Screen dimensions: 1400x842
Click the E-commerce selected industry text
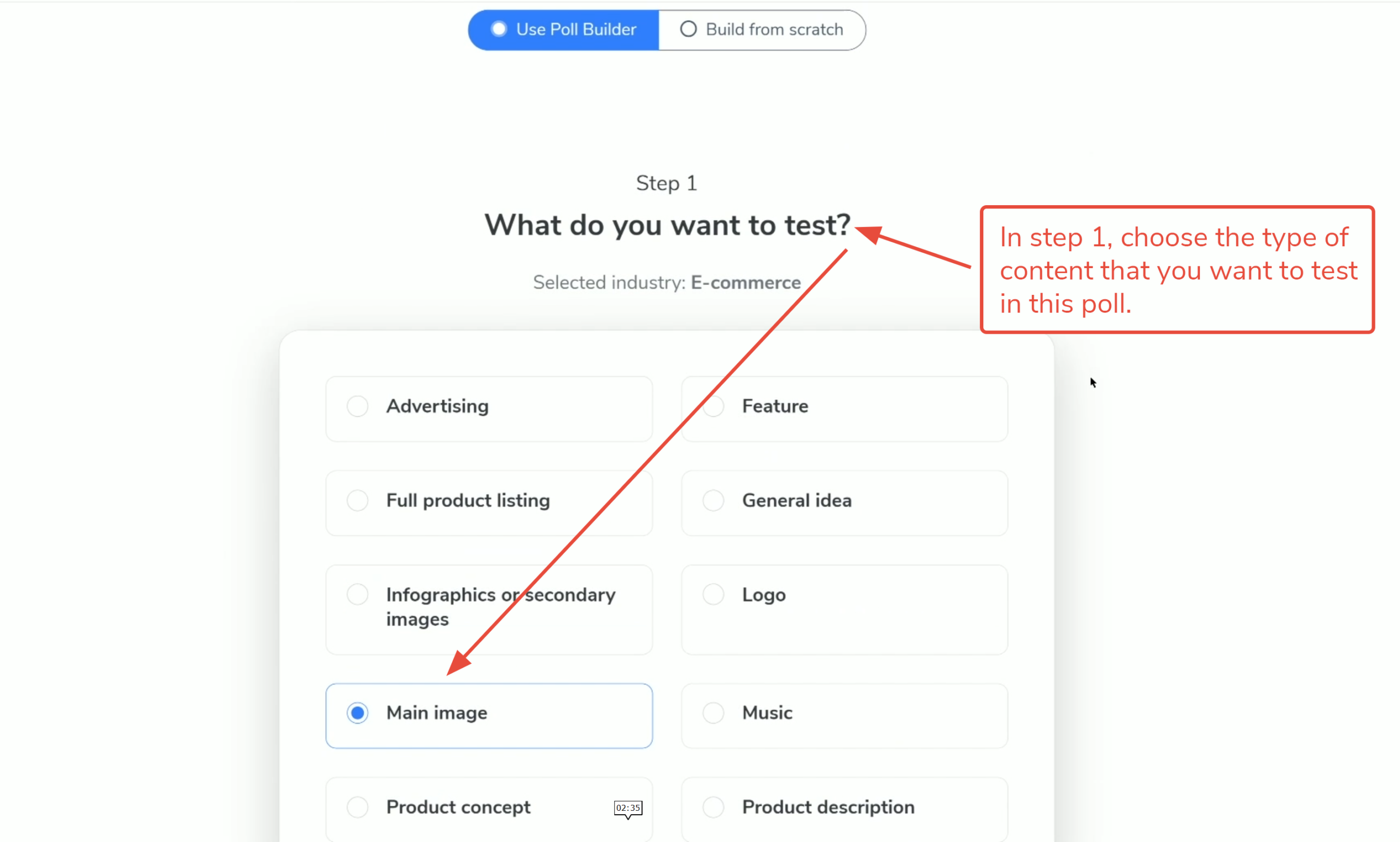tap(745, 282)
